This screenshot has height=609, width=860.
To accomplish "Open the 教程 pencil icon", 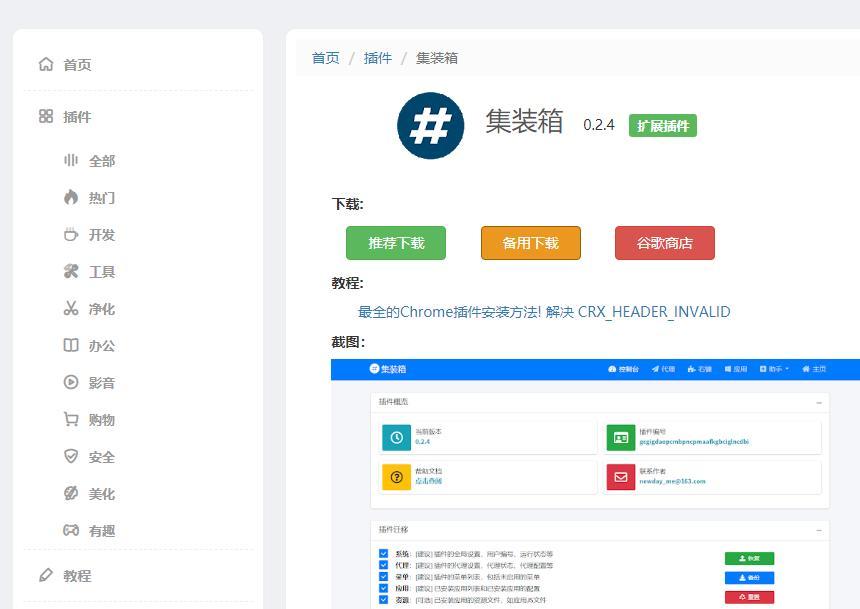I will [46, 575].
